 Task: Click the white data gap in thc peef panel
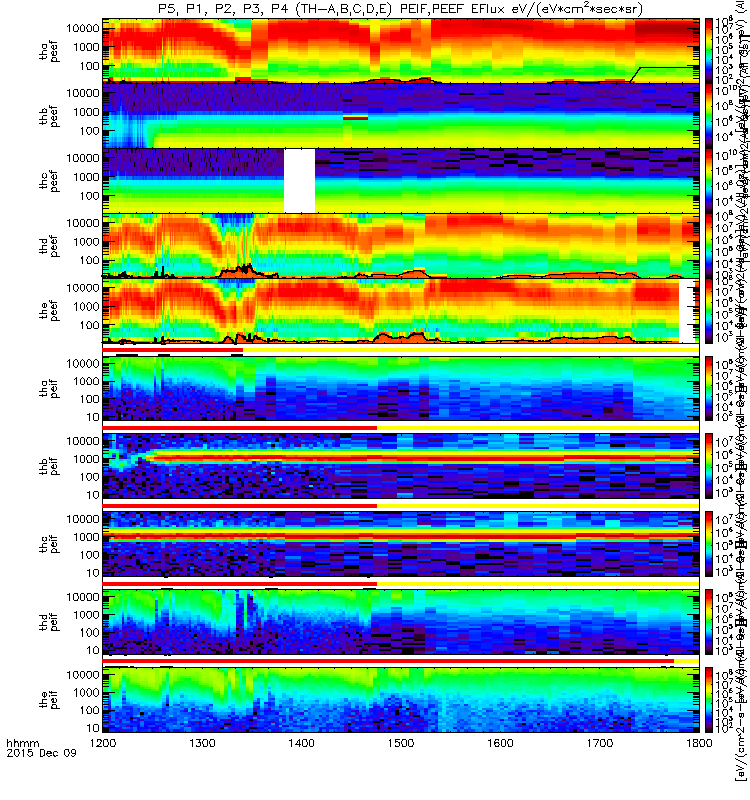299,181
